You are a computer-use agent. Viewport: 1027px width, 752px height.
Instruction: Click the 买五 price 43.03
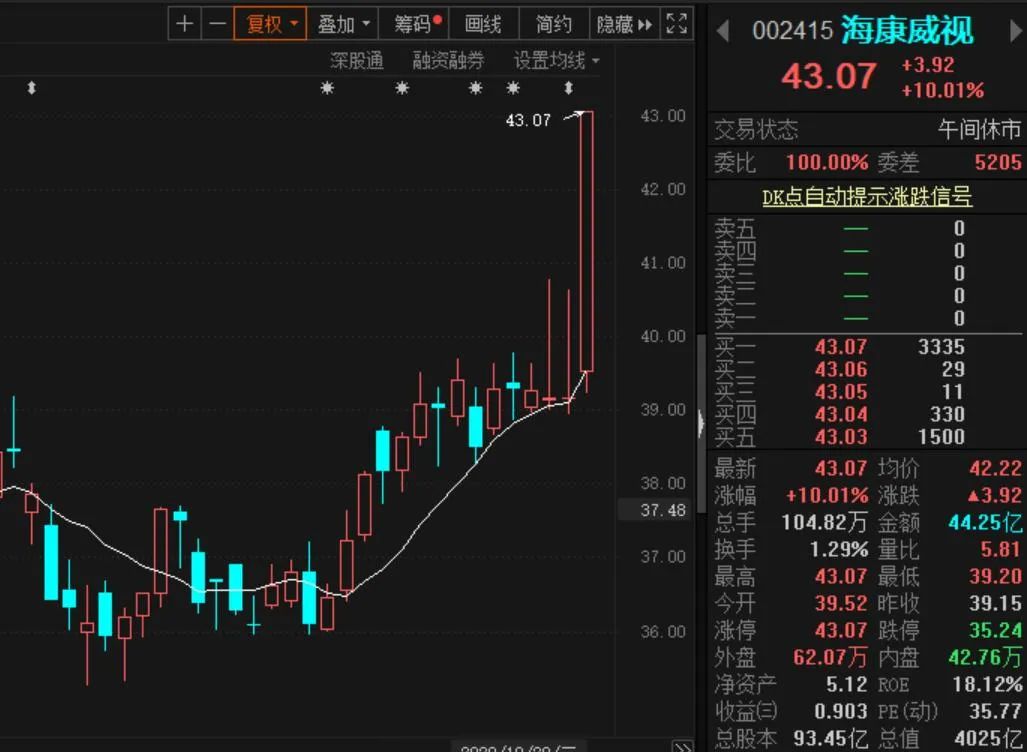click(x=841, y=436)
